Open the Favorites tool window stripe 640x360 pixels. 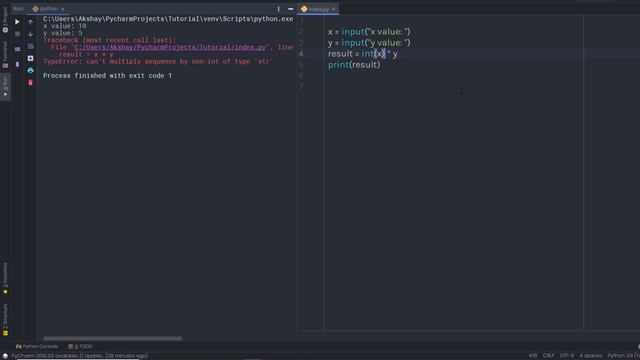5,278
